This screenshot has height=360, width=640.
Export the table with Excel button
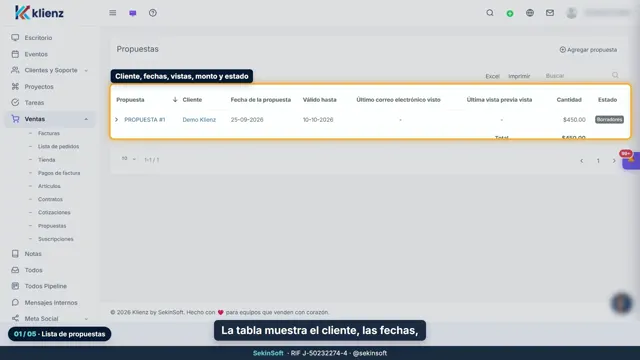tap(492, 76)
